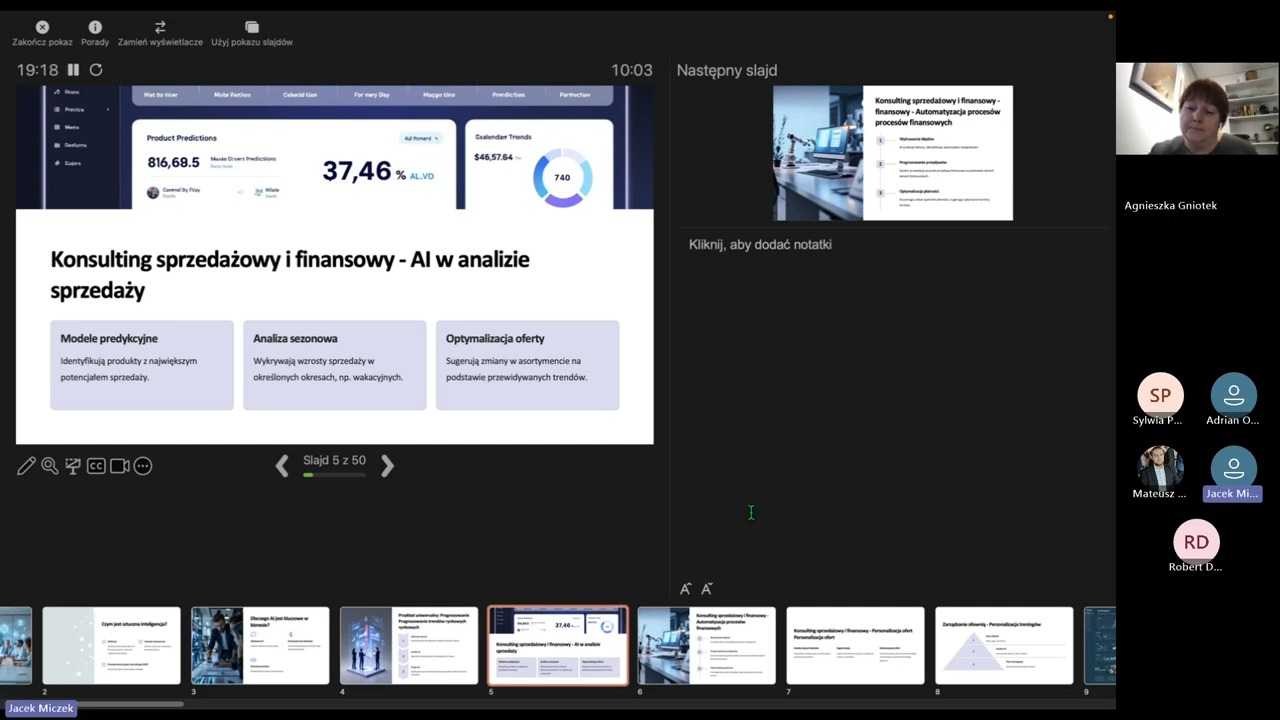This screenshot has width=1280, height=720.
Task: Click Mateusz participant photo avatar
Action: [1160, 468]
